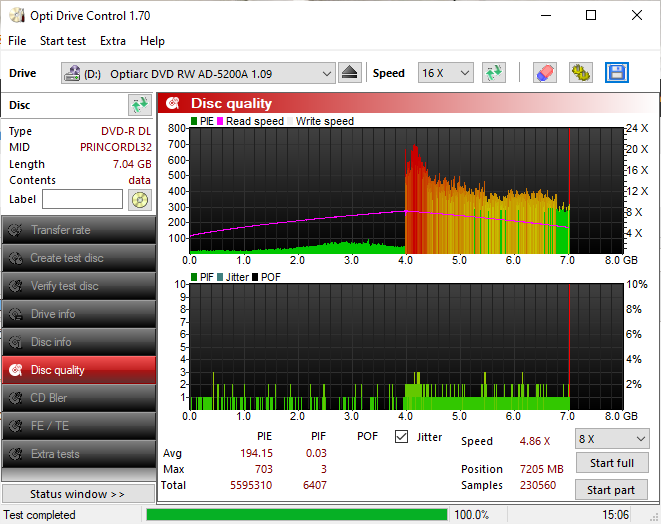This screenshot has height=524, width=661.
Task: Click the Start full button
Action: [x=612, y=463]
